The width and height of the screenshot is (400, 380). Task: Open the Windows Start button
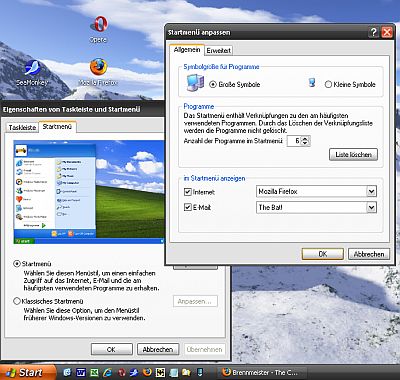27,372
